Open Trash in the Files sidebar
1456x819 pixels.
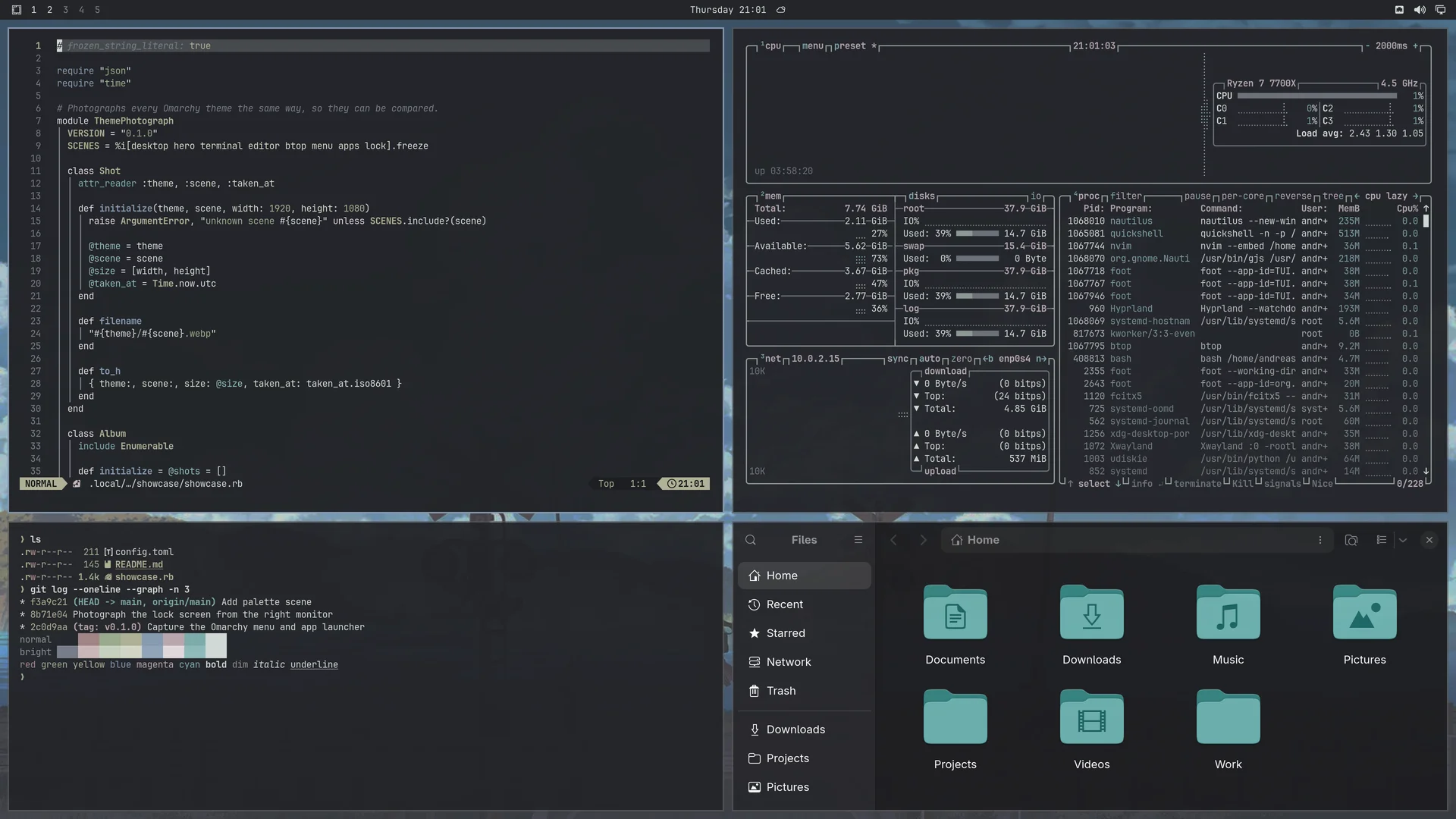pyautogui.click(x=805, y=691)
